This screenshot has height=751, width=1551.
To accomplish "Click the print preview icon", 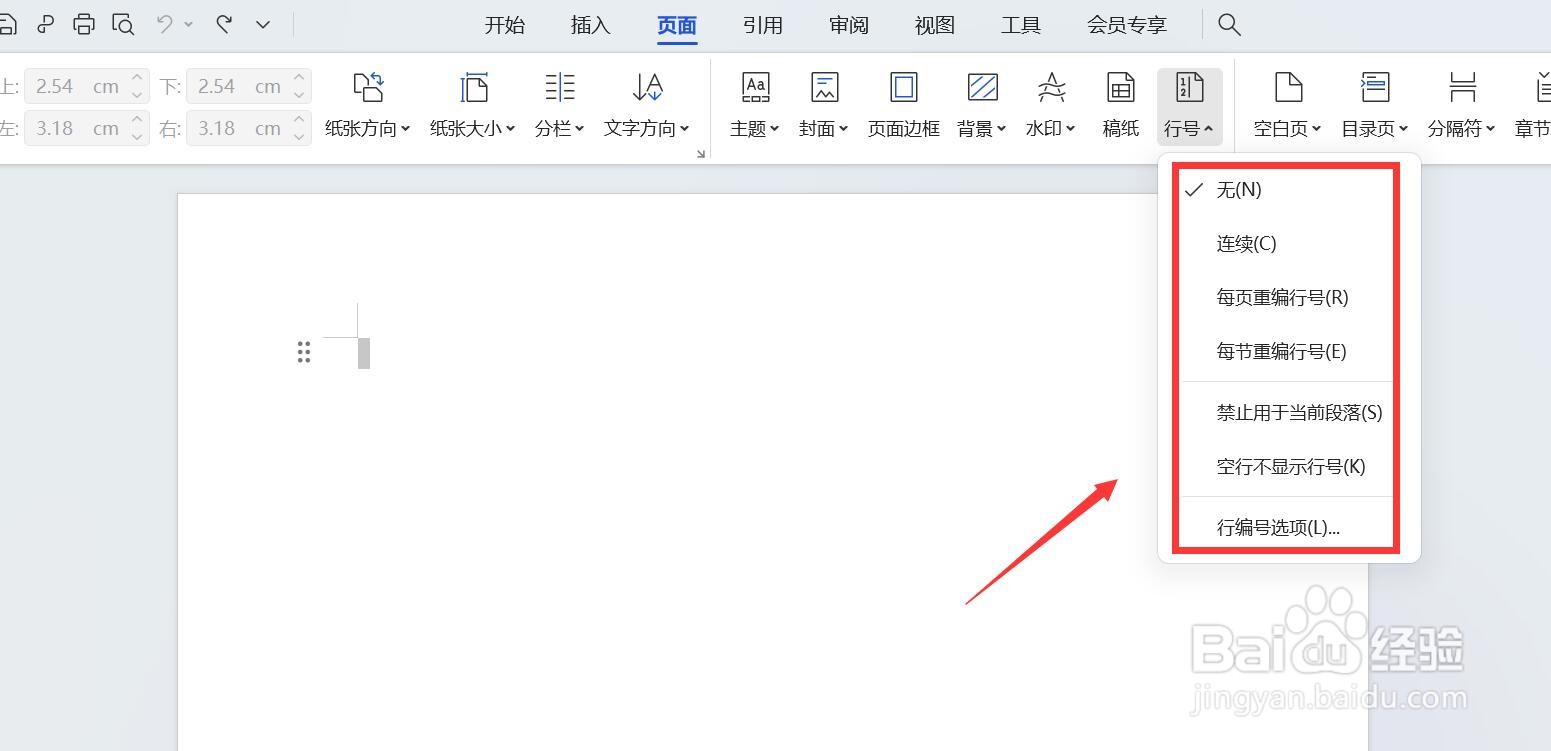I will point(122,24).
